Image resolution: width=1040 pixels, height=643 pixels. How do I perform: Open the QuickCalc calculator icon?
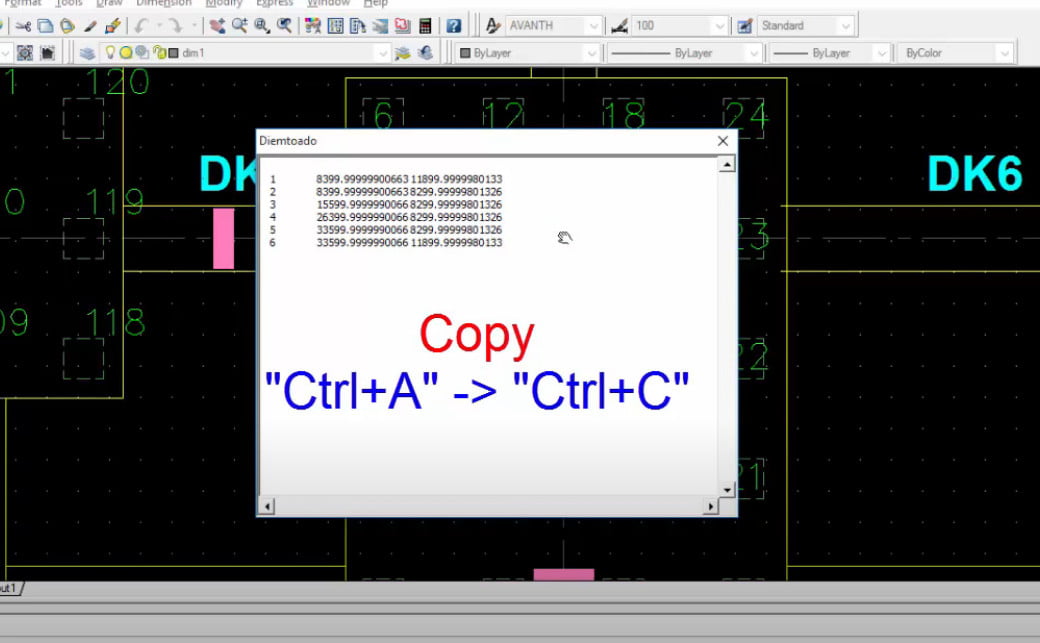point(425,26)
